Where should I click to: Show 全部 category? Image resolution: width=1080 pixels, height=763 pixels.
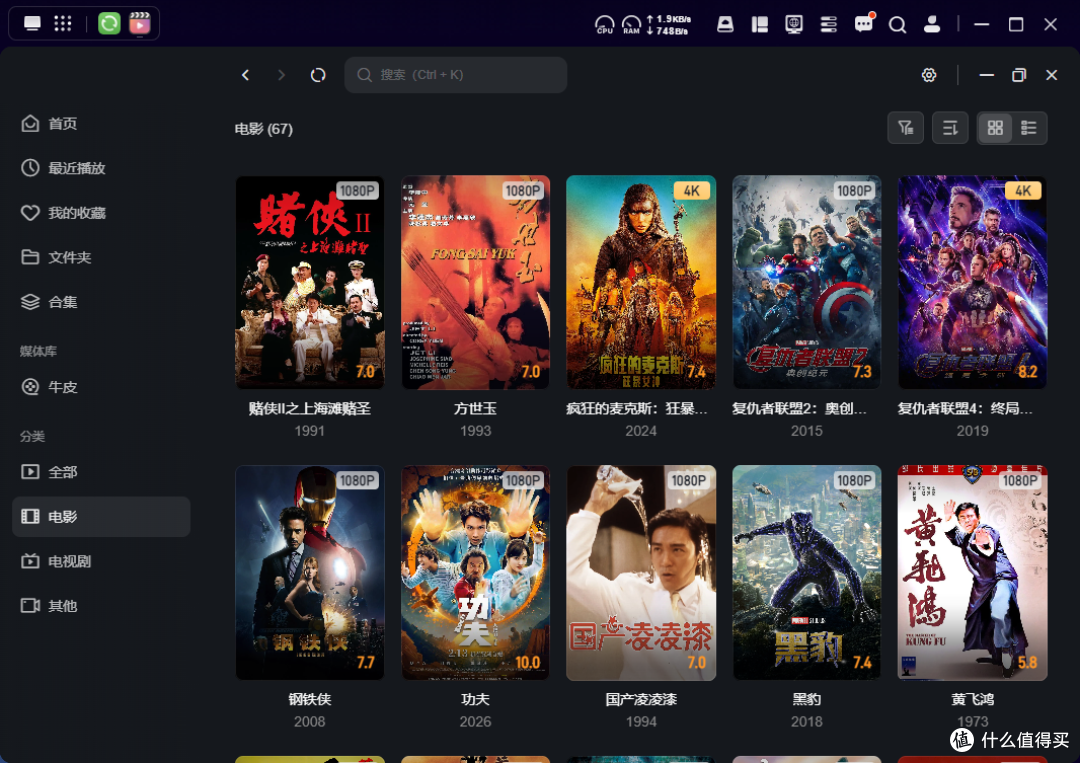pos(101,472)
